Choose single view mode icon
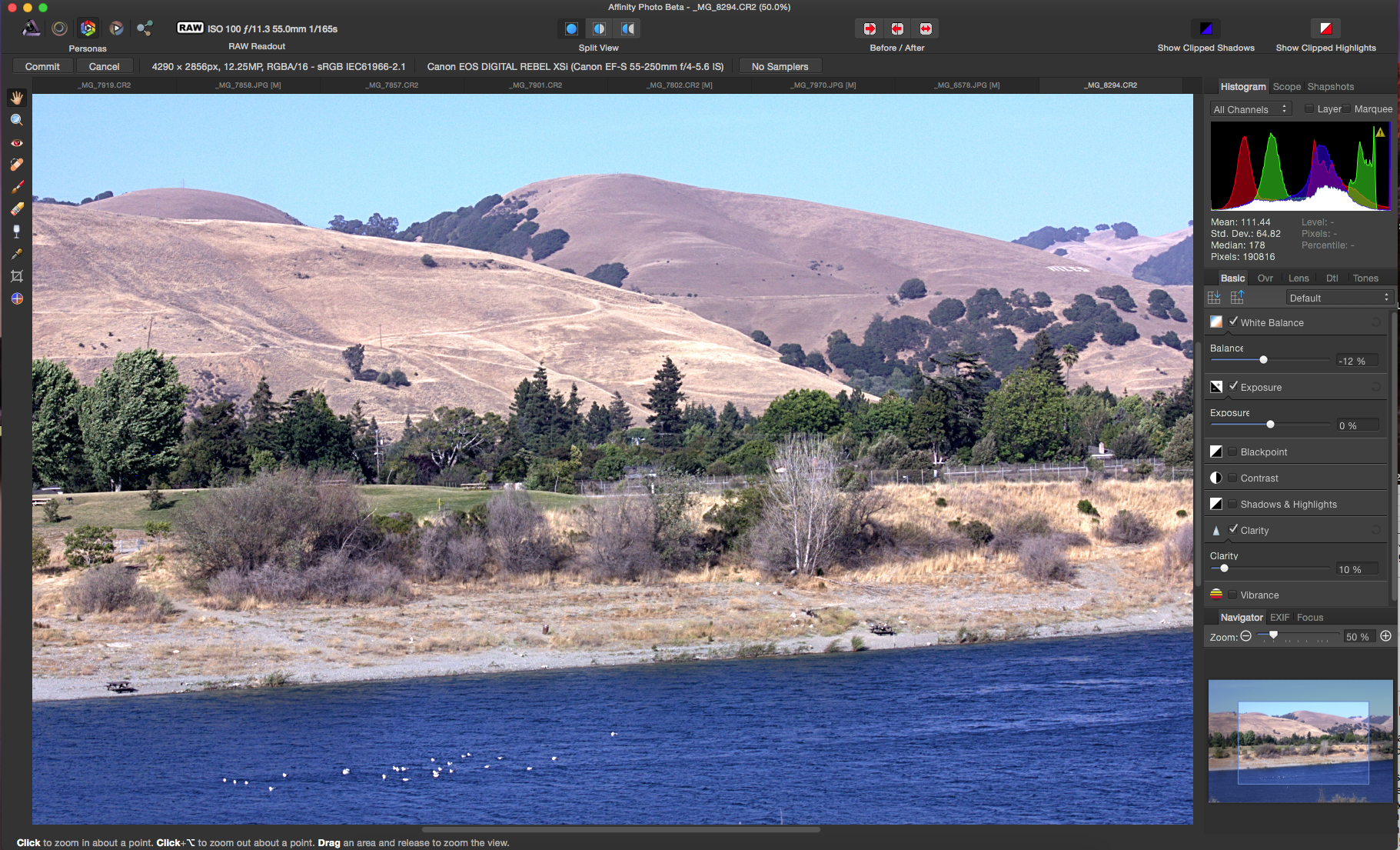The image size is (1400, 850). pos(571,28)
